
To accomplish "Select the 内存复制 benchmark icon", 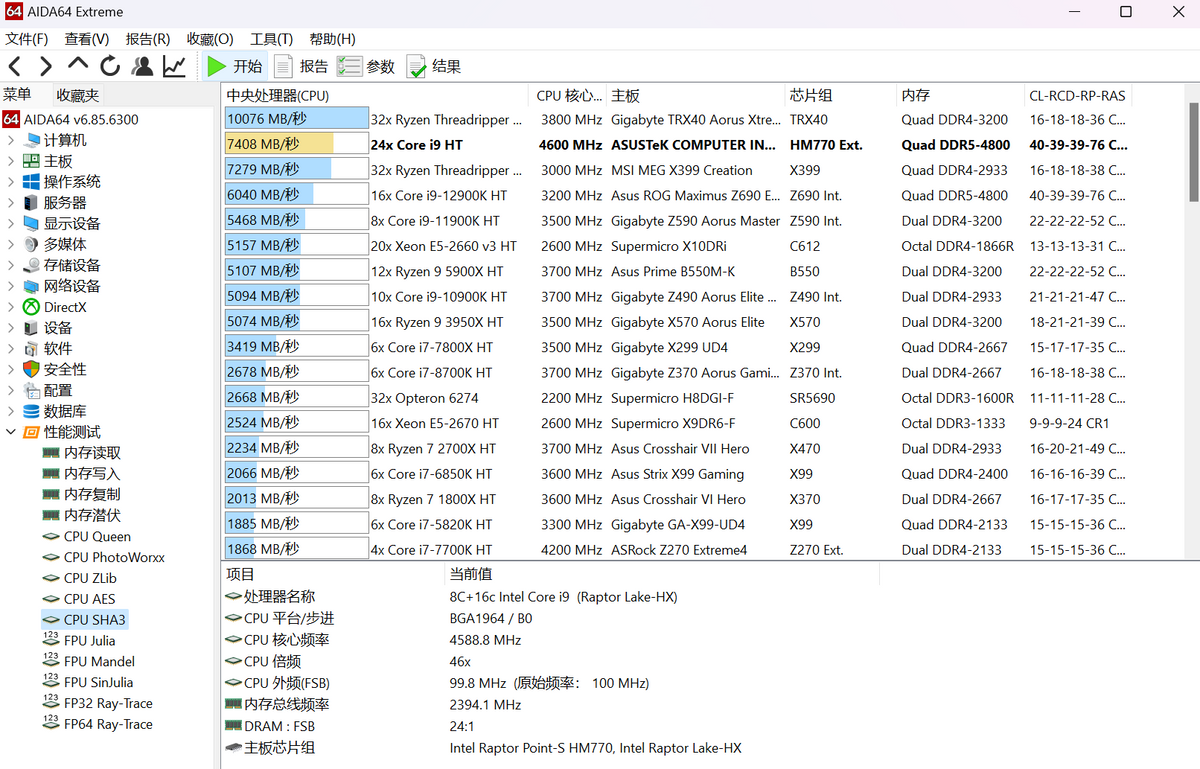I will pyautogui.click(x=51, y=494).
